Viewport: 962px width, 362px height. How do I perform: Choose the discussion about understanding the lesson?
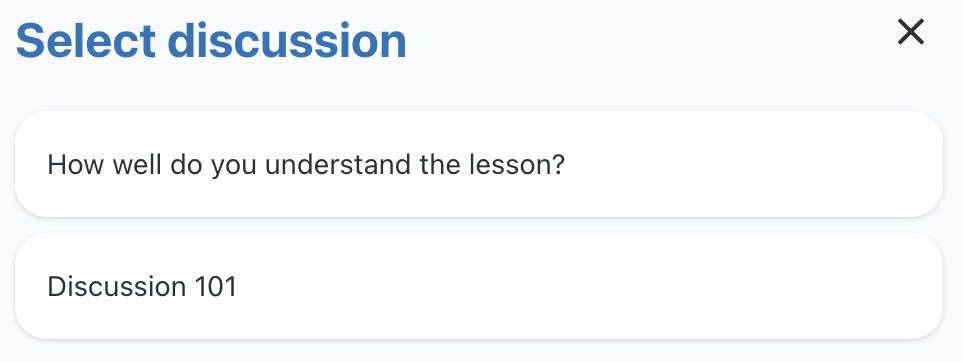[x=479, y=164]
